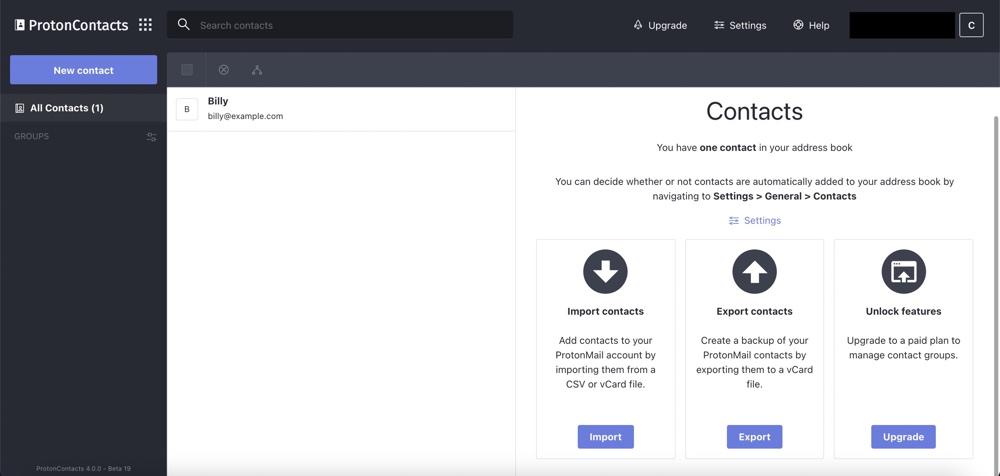1000x476 pixels.
Task: Open Upgrade in the top bar
Action: pyautogui.click(x=660, y=26)
